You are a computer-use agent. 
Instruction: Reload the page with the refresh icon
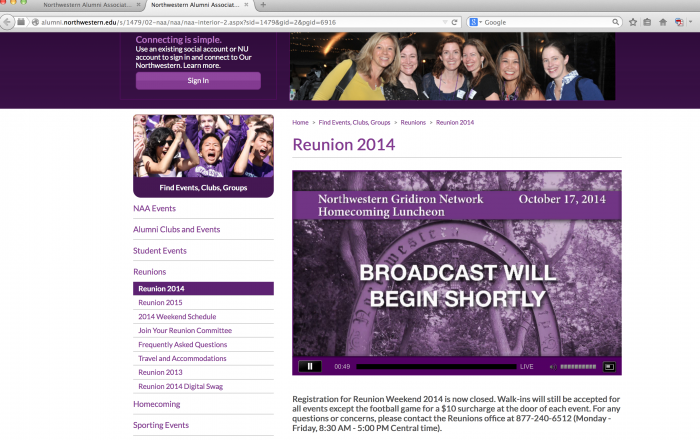point(454,22)
